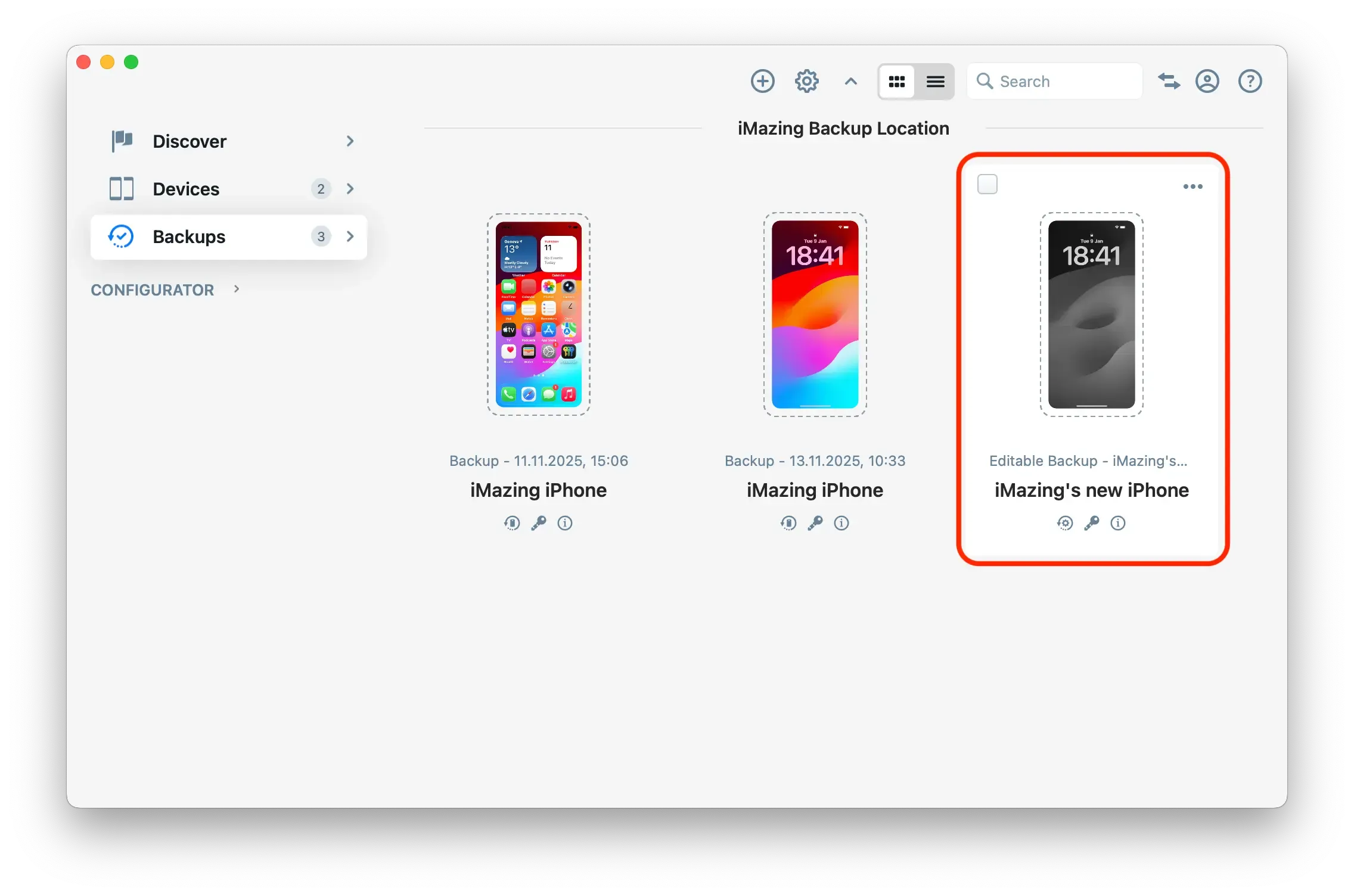This screenshot has width=1354, height=896.
Task: Create a new backup with the plus icon
Action: pyautogui.click(x=763, y=81)
